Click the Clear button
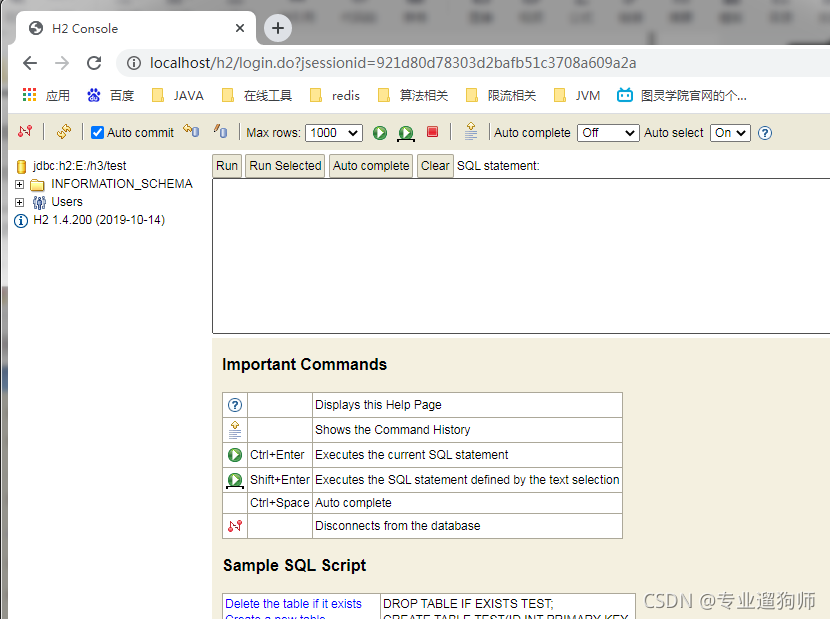Image resolution: width=830 pixels, height=619 pixels. tap(435, 166)
